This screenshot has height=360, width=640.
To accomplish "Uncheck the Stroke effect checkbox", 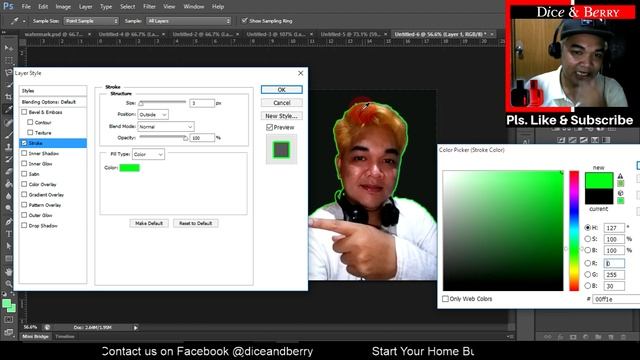I will point(24,143).
